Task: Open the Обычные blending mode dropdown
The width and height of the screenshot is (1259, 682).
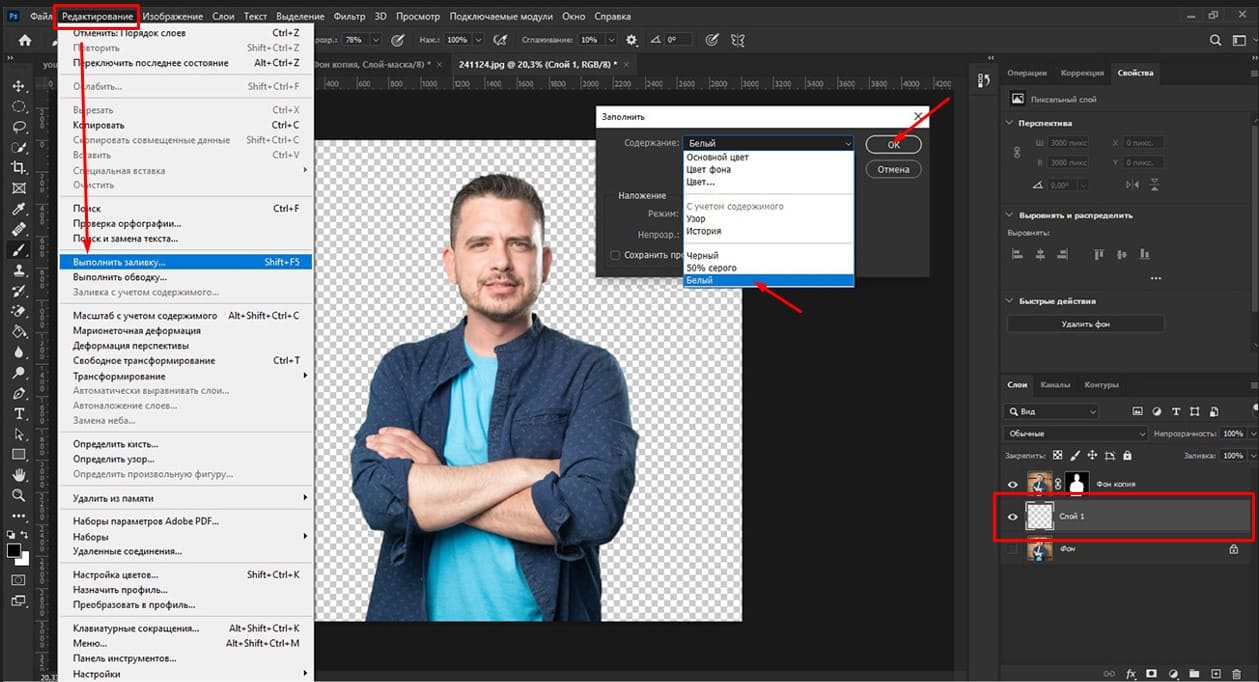Action: click(1076, 433)
